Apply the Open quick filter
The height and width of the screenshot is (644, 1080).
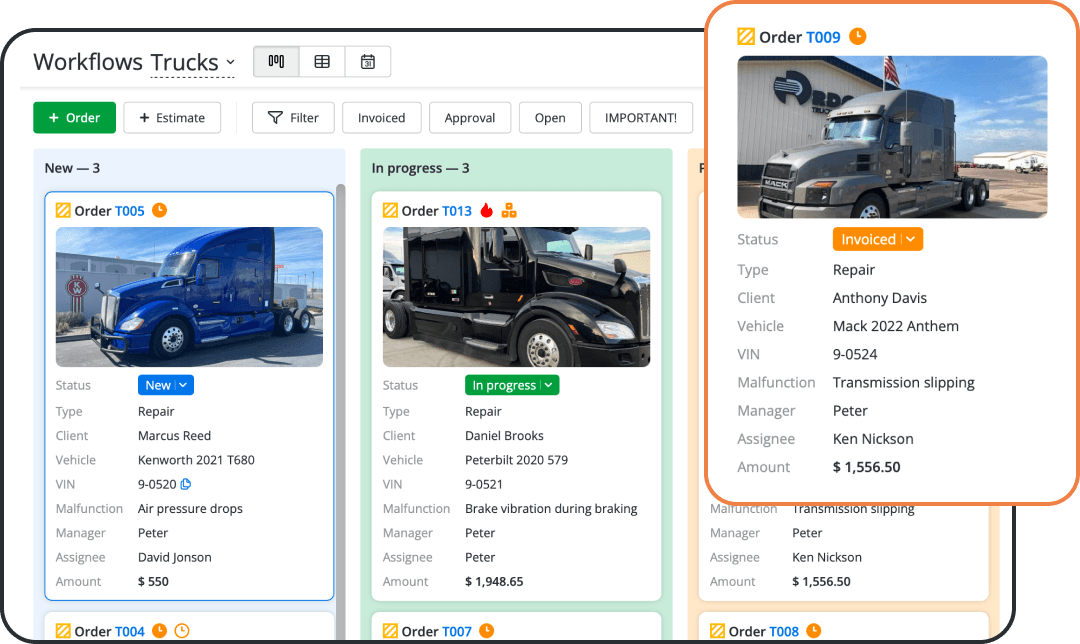[x=550, y=118]
